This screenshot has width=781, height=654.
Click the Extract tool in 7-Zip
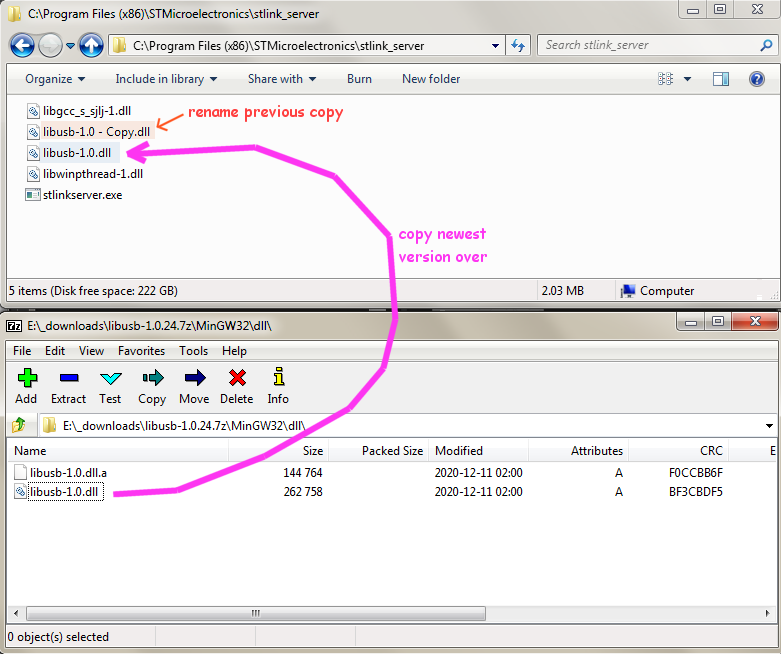tap(69, 386)
